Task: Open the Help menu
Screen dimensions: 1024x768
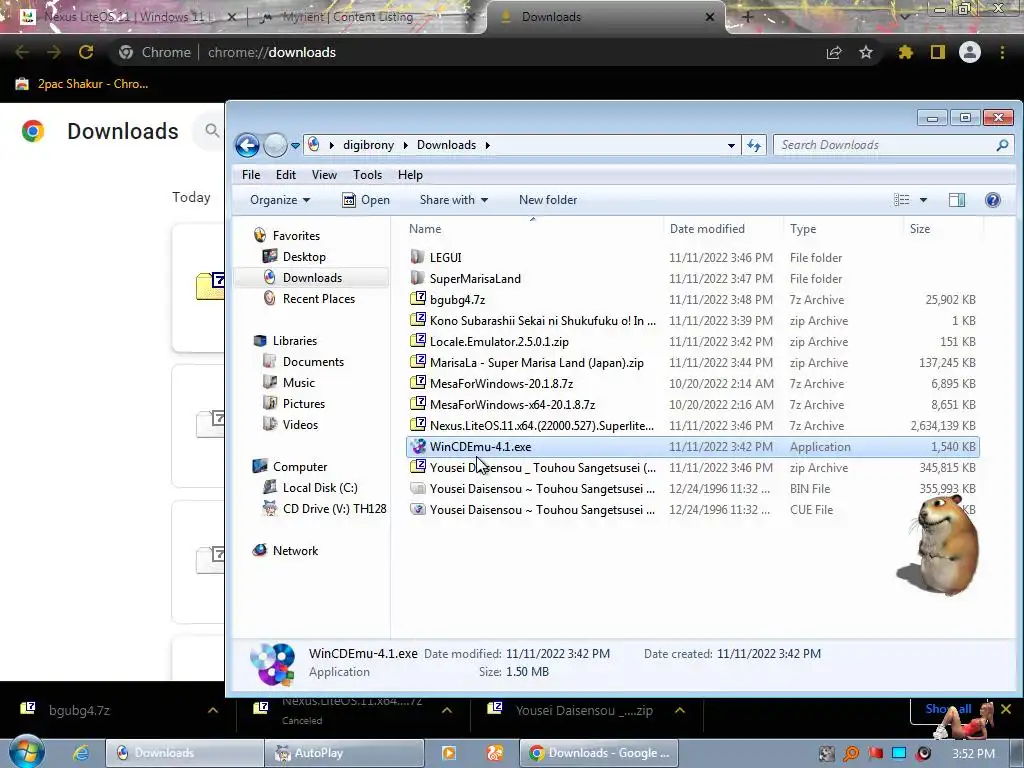Action: [x=410, y=175]
